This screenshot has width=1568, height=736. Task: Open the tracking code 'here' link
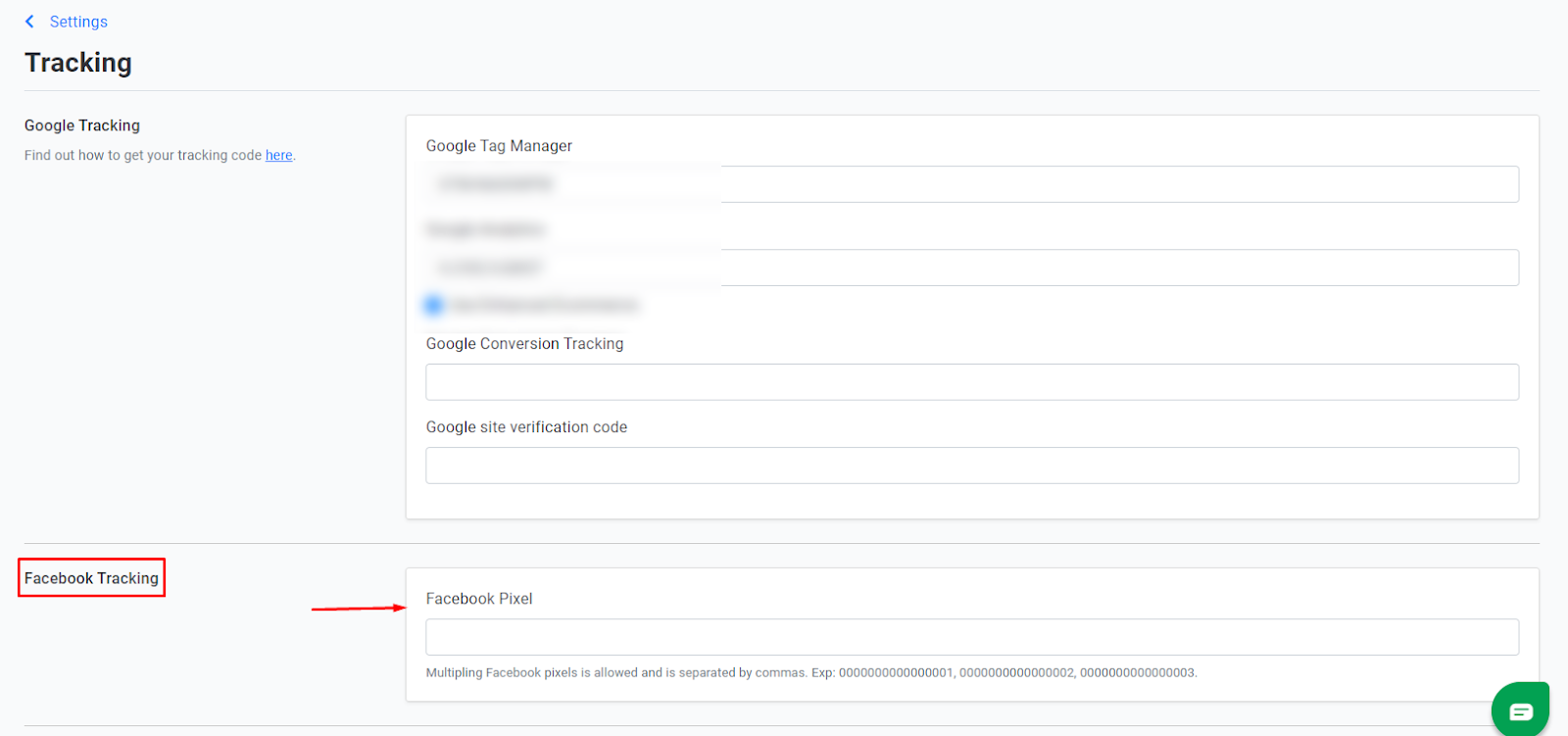[x=278, y=155]
